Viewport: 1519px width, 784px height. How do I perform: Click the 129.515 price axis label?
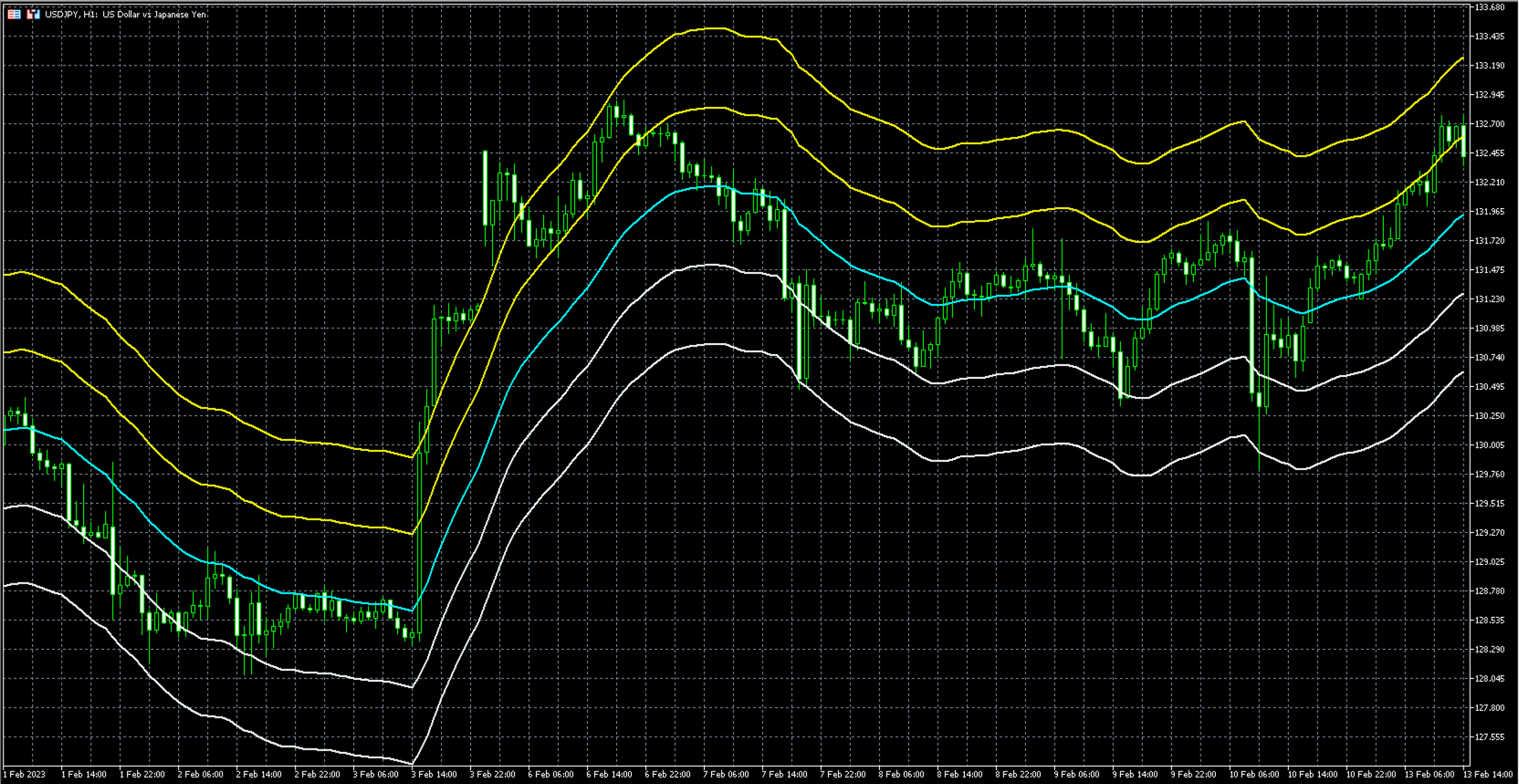[1490, 504]
